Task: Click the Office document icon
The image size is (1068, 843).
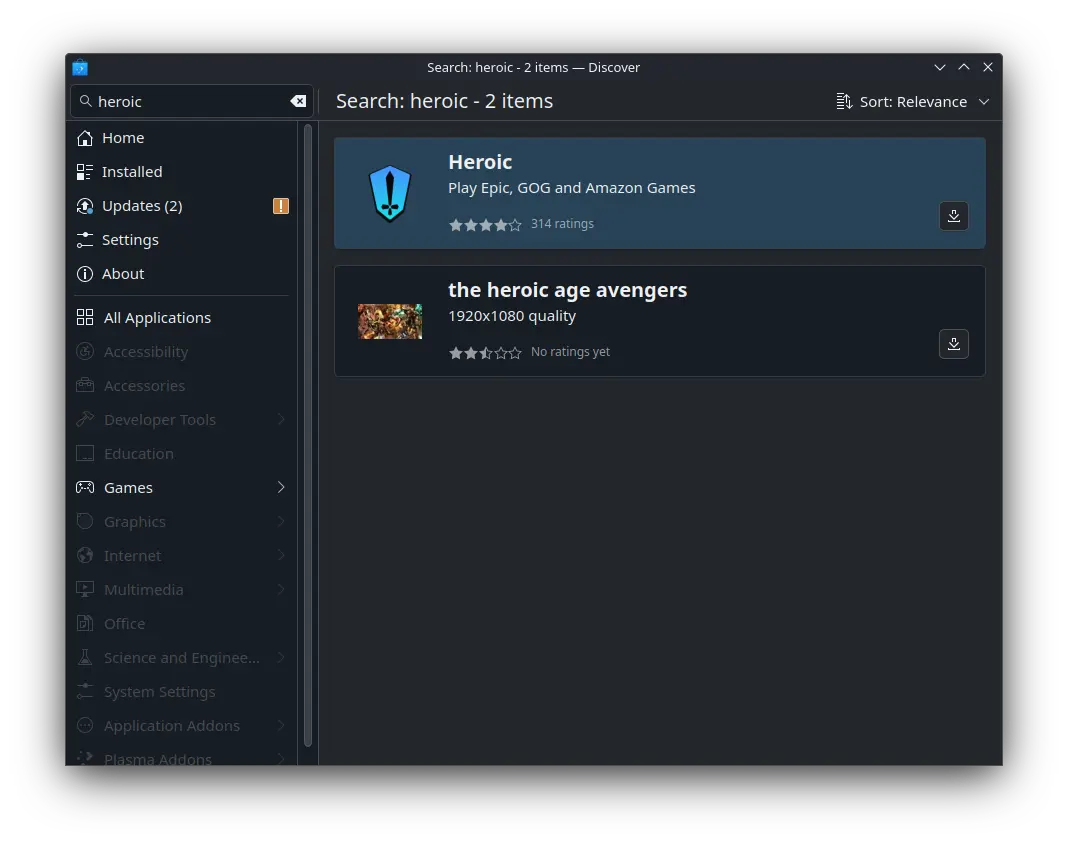Action: click(85, 624)
